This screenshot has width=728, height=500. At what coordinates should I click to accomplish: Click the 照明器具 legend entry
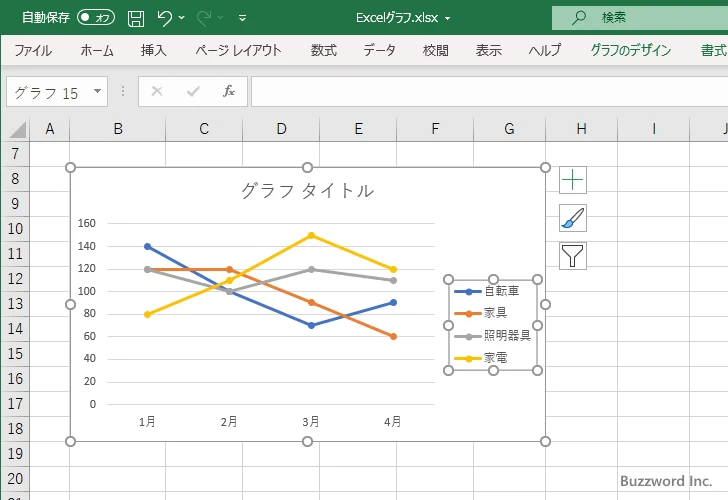coord(493,336)
